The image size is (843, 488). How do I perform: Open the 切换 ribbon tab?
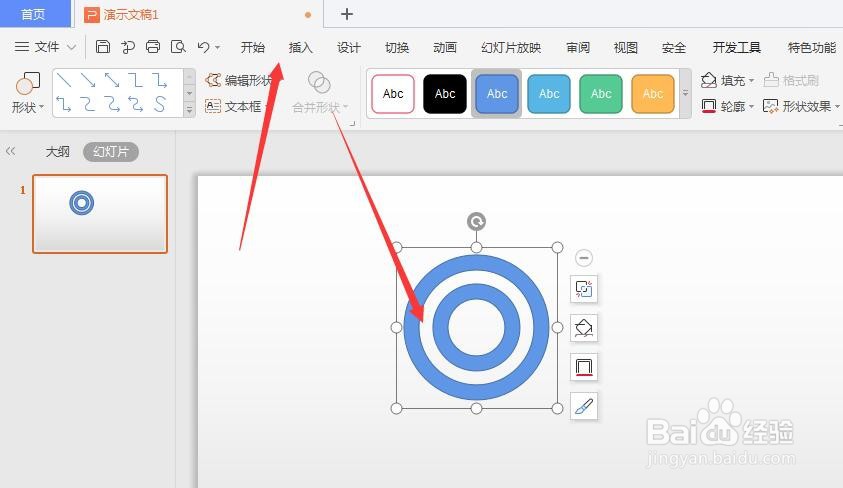pyautogui.click(x=397, y=47)
